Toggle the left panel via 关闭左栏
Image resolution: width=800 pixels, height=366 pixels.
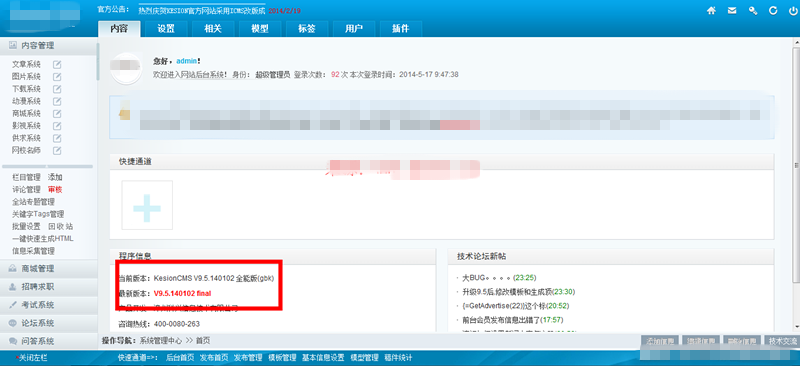point(33,358)
